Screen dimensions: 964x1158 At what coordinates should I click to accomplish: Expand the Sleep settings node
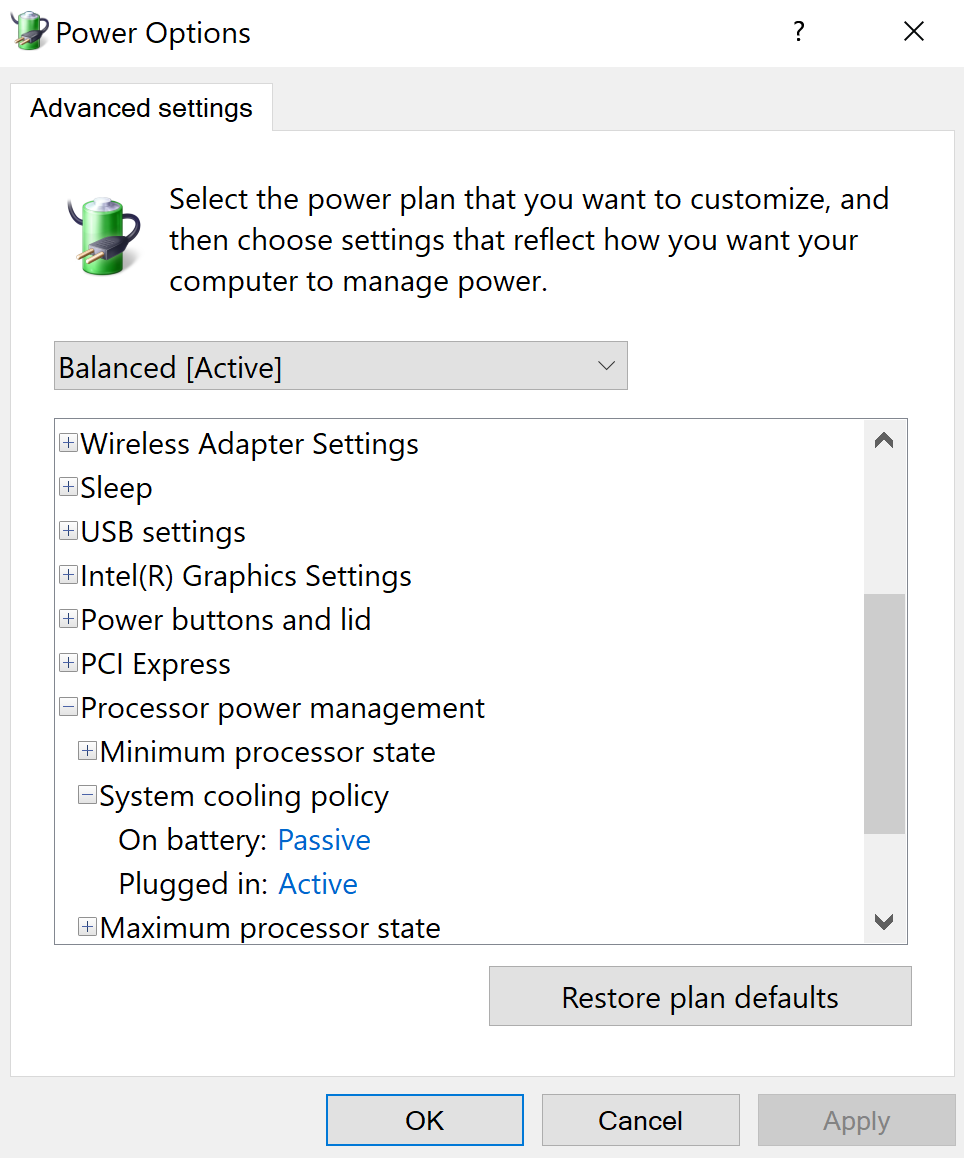69,487
